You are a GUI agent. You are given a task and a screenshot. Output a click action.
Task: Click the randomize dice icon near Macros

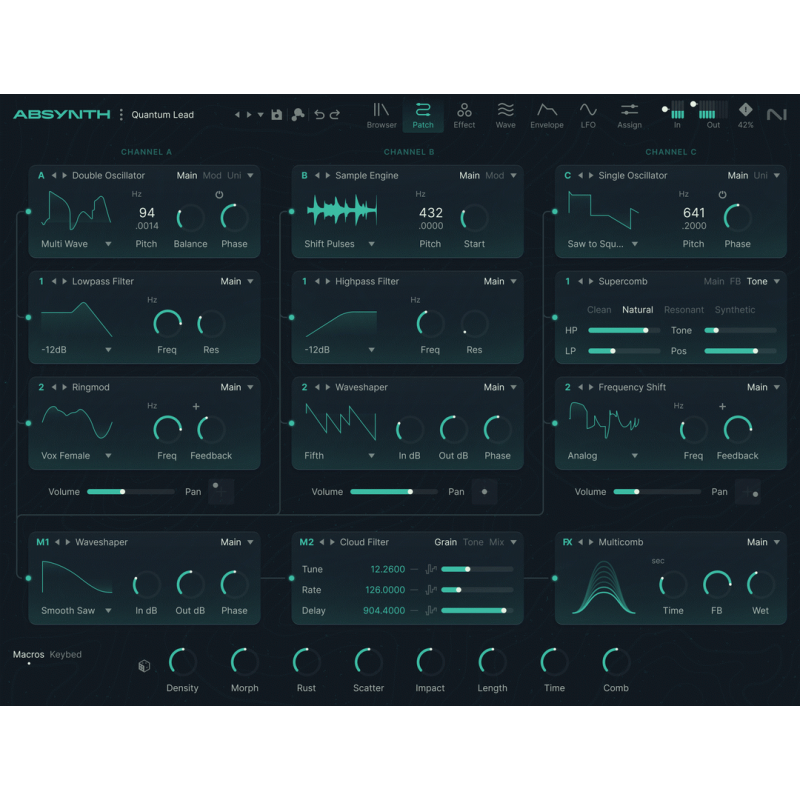(144, 666)
